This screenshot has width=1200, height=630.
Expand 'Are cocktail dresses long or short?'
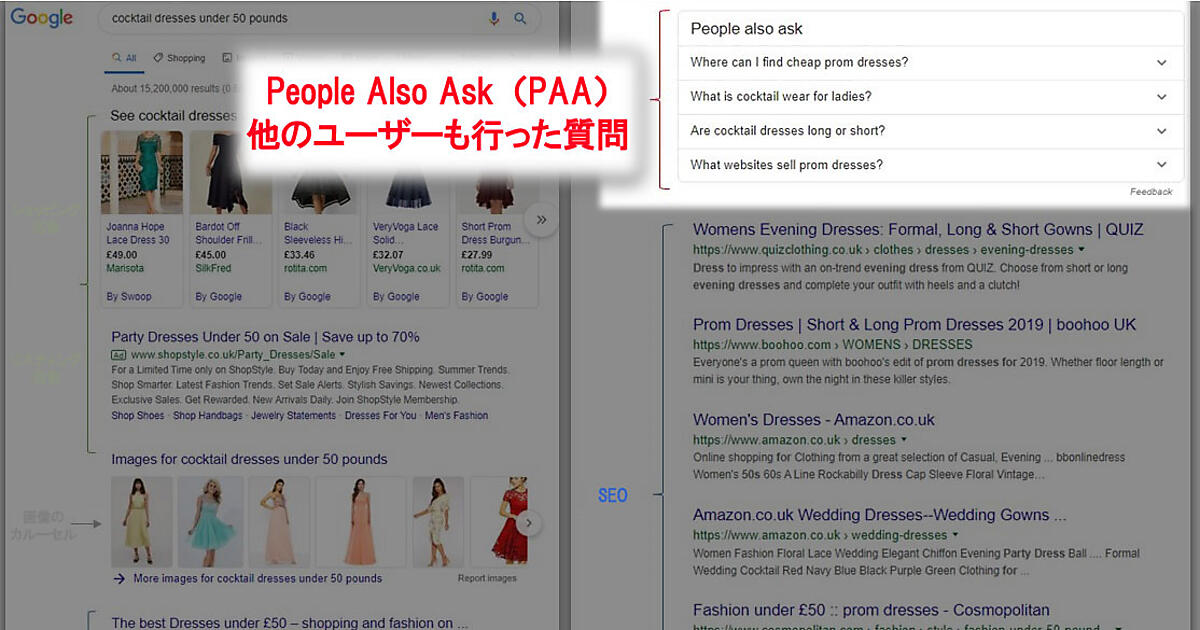930,130
